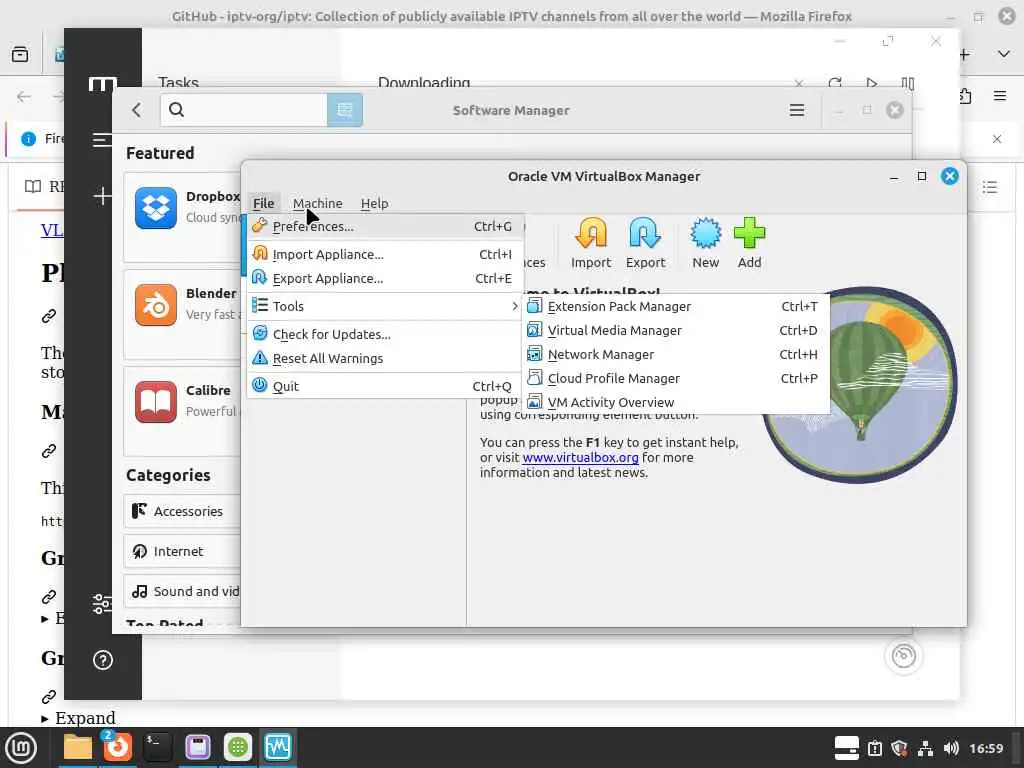Click the hamburger lines icon in dark sidebar
The image size is (1024, 768).
[101, 139]
